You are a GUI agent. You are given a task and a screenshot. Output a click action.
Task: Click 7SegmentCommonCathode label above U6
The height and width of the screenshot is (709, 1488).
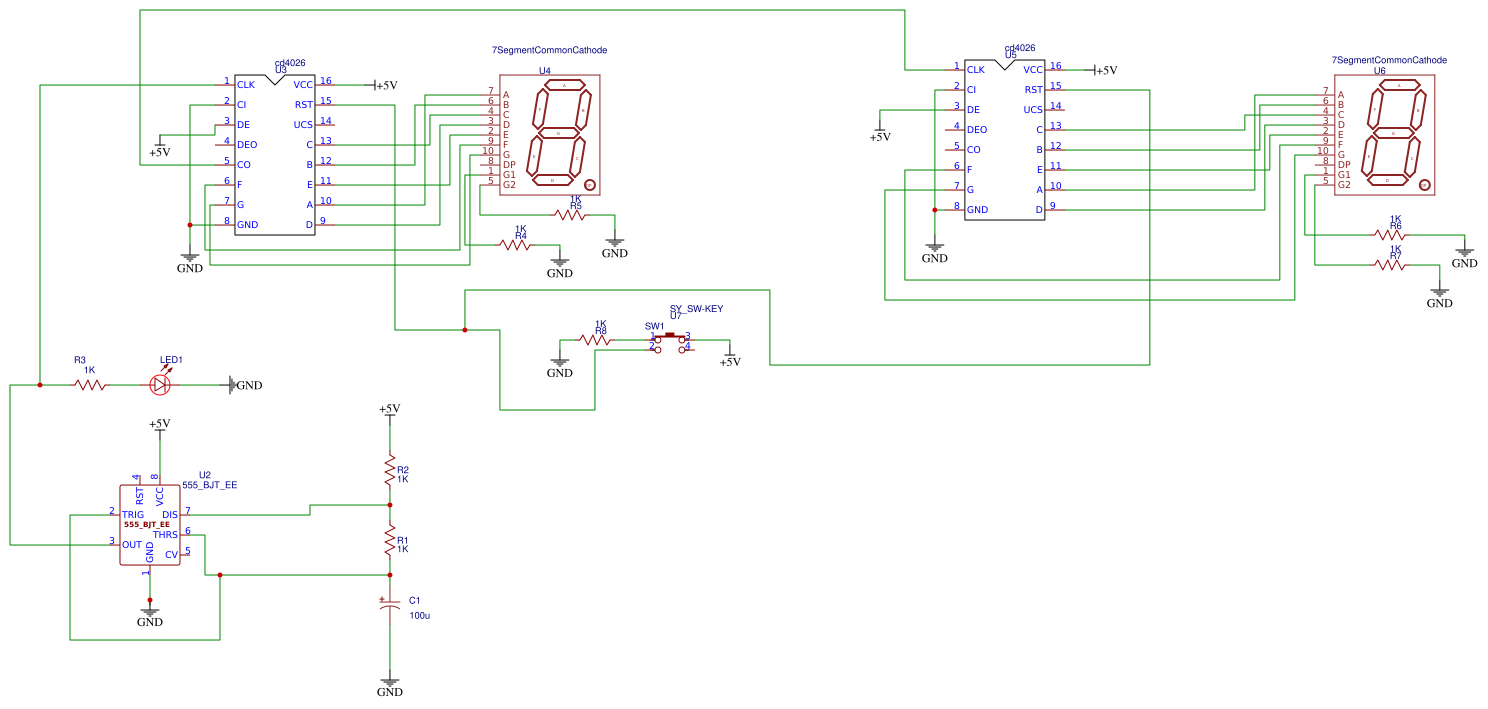(1389, 60)
